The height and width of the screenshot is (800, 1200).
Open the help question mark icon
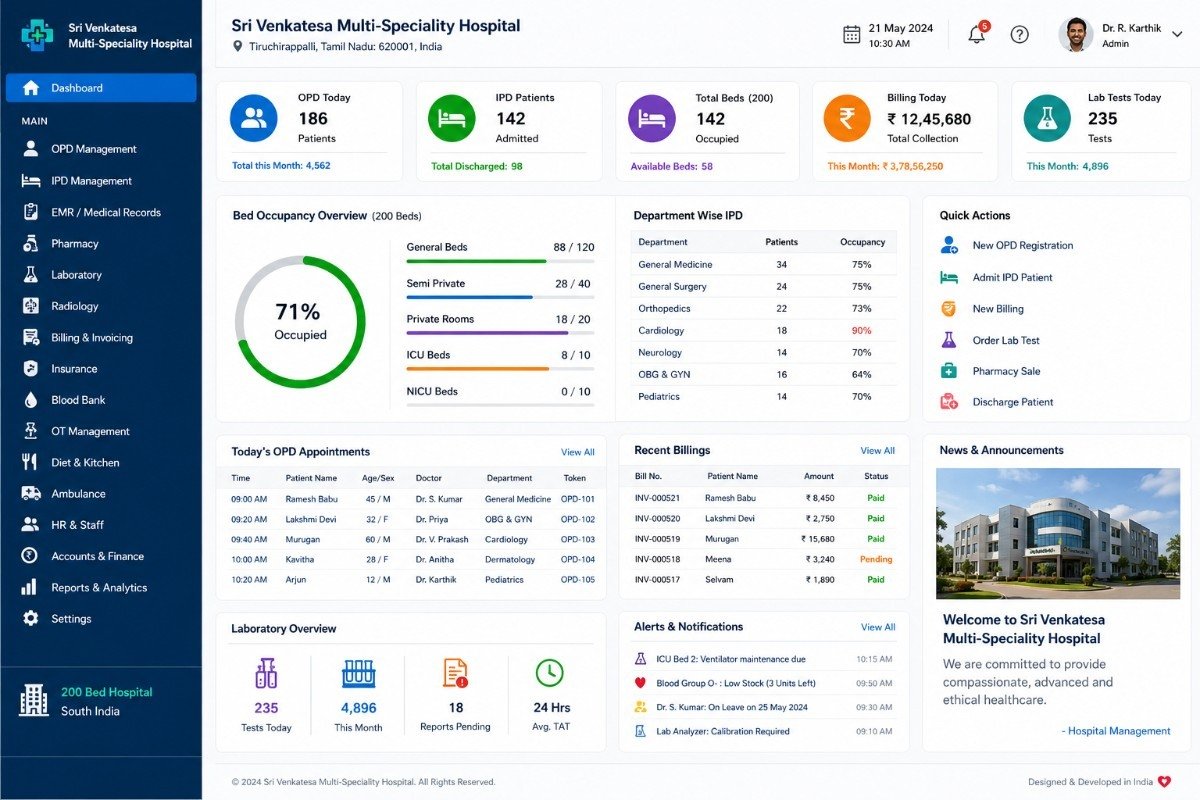click(x=1019, y=34)
